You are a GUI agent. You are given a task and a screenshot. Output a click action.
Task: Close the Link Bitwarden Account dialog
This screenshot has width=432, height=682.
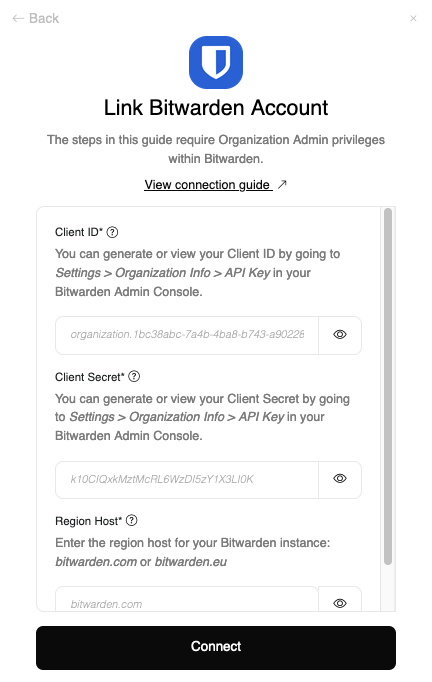[x=413, y=18]
